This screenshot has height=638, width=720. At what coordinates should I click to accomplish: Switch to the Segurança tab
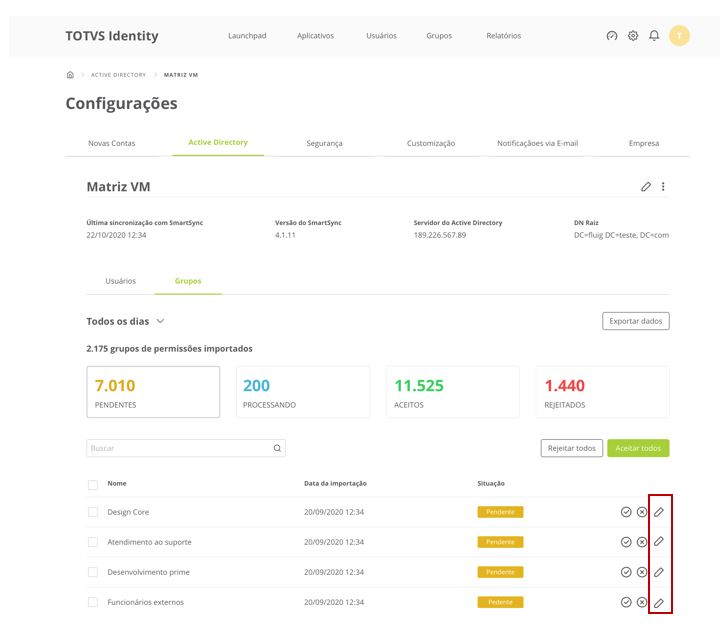[x=324, y=144]
